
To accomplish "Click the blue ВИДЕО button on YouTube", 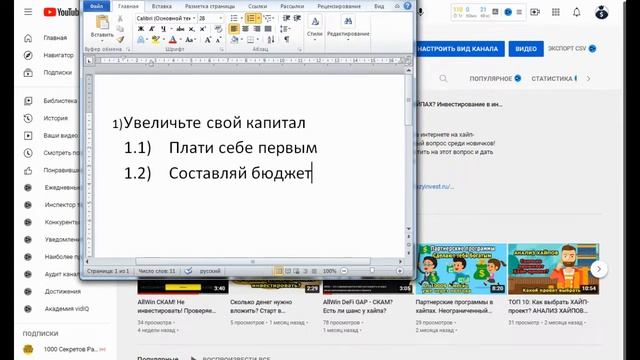I will coord(526,49).
